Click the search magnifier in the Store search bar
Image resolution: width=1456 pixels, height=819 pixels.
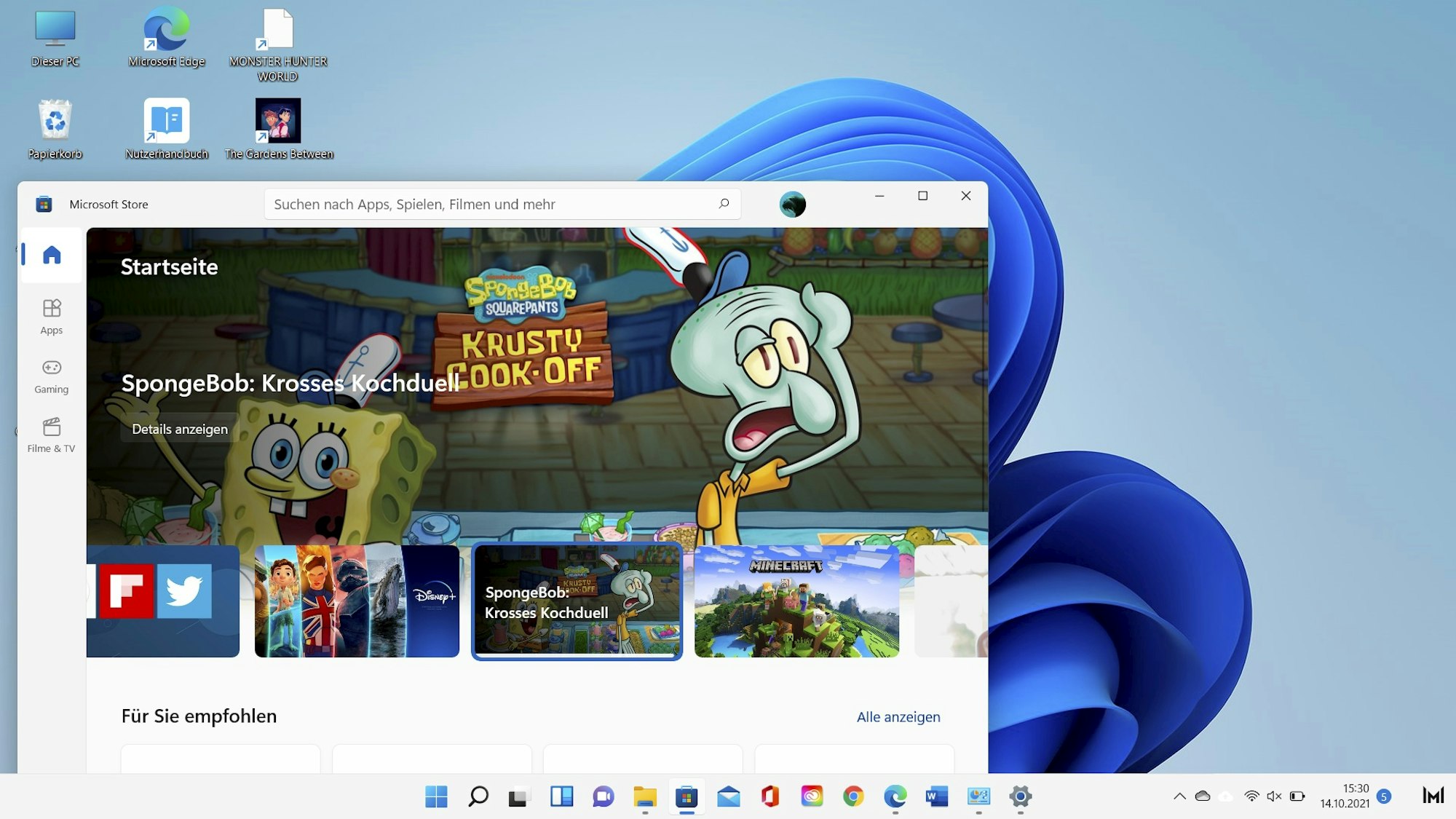pos(723,204)
